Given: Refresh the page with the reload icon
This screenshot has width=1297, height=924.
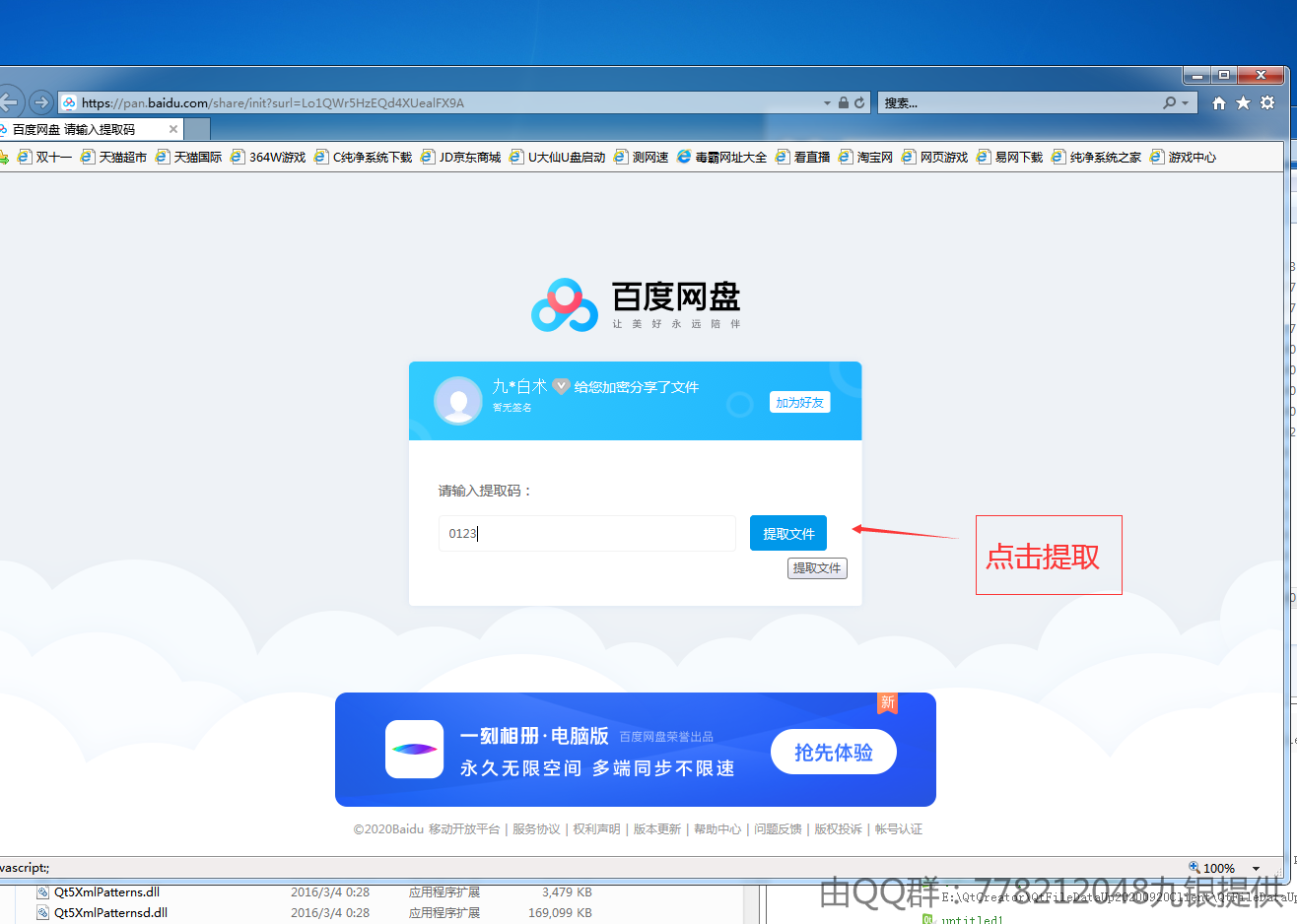Looking at the screenshot, I should [x=859, y=102].
